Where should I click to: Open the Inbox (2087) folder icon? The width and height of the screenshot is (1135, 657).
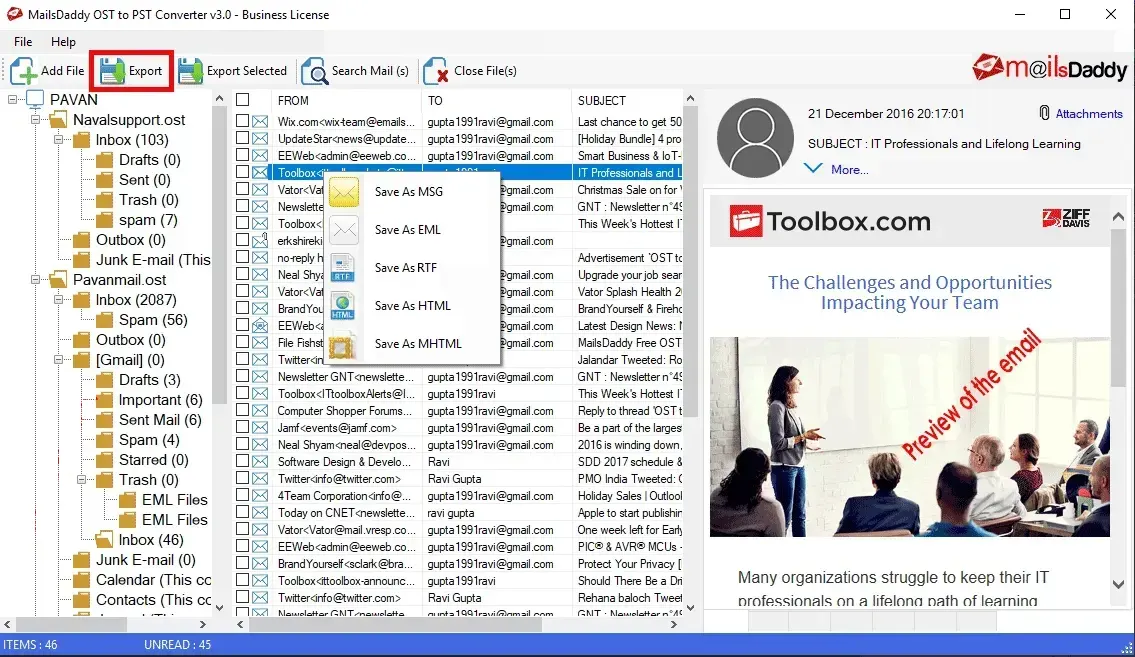coord(81,300)
